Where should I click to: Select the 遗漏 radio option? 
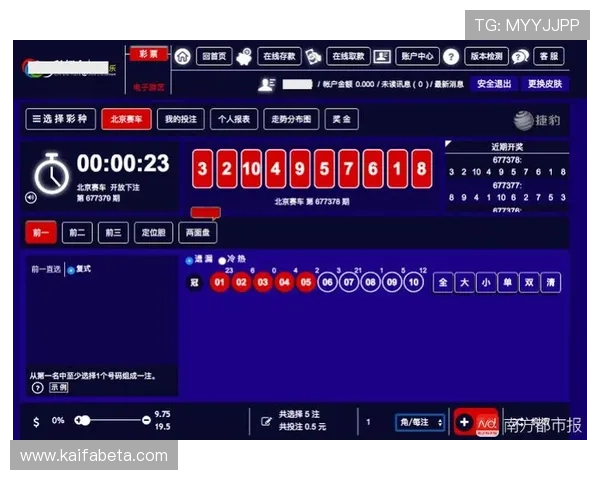click(188, 261)
